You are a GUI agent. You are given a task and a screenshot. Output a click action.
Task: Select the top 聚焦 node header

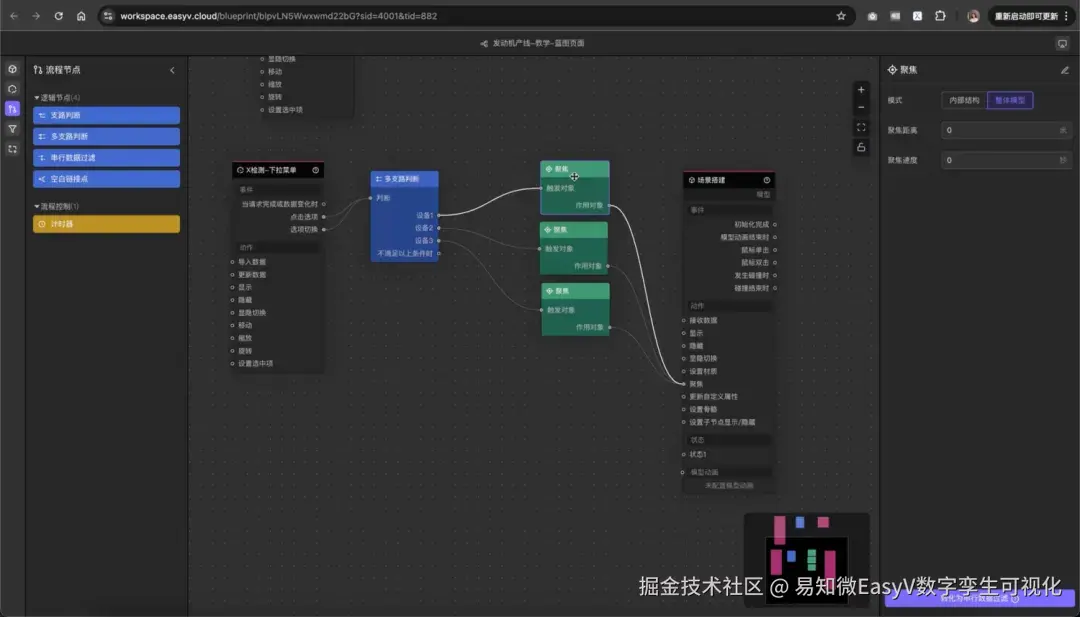[x=575, y=169]
